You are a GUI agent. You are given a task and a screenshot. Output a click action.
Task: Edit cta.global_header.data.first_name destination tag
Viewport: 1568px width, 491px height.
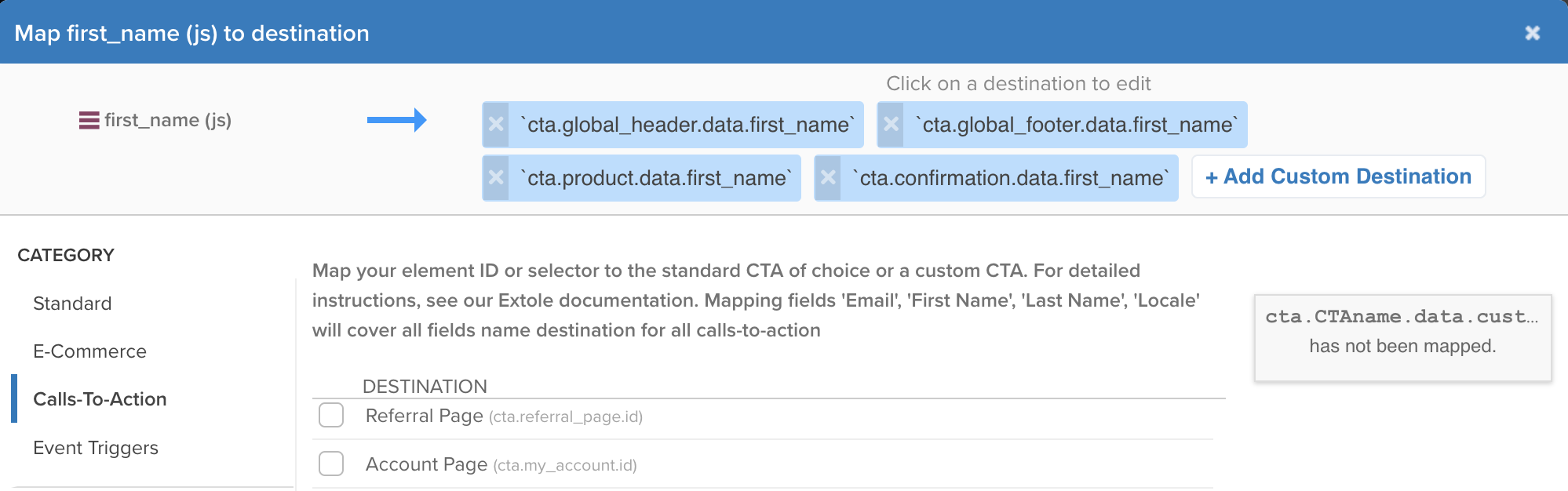[687, 125]
